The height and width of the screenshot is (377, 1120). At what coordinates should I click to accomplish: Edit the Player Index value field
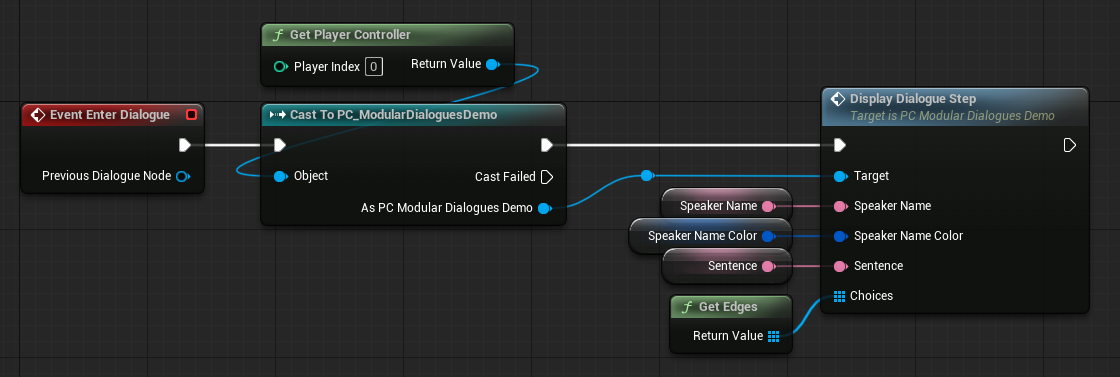pos(374,67)
